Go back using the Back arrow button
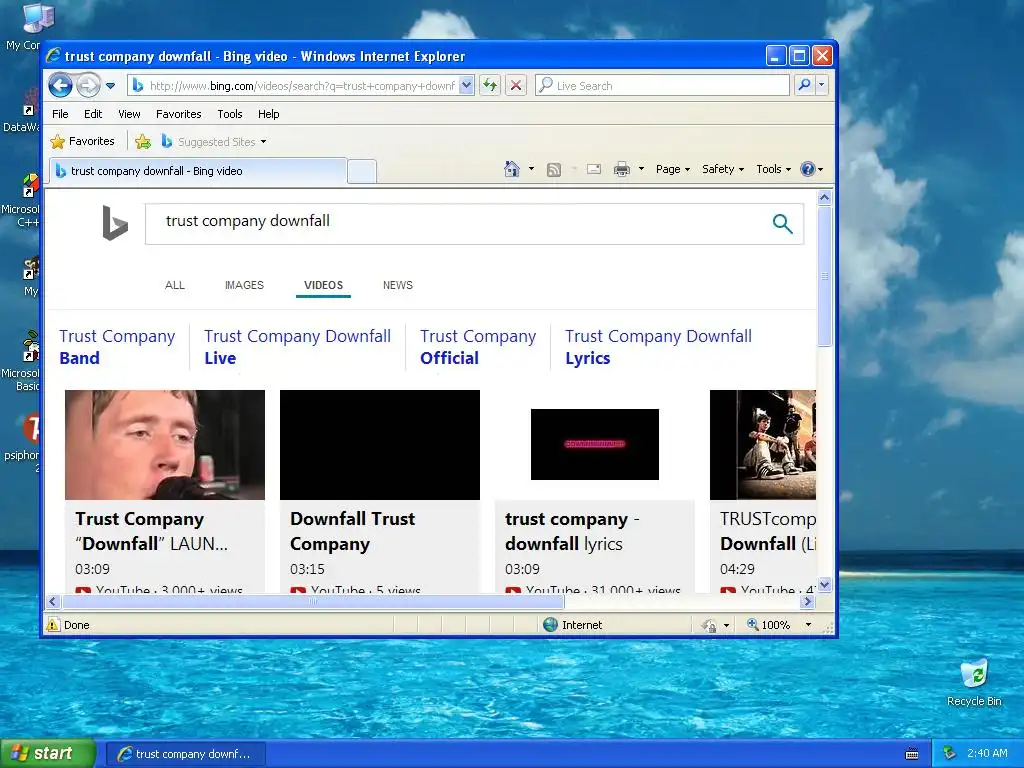Screen dimensions: 1024x768 (60, 85)
